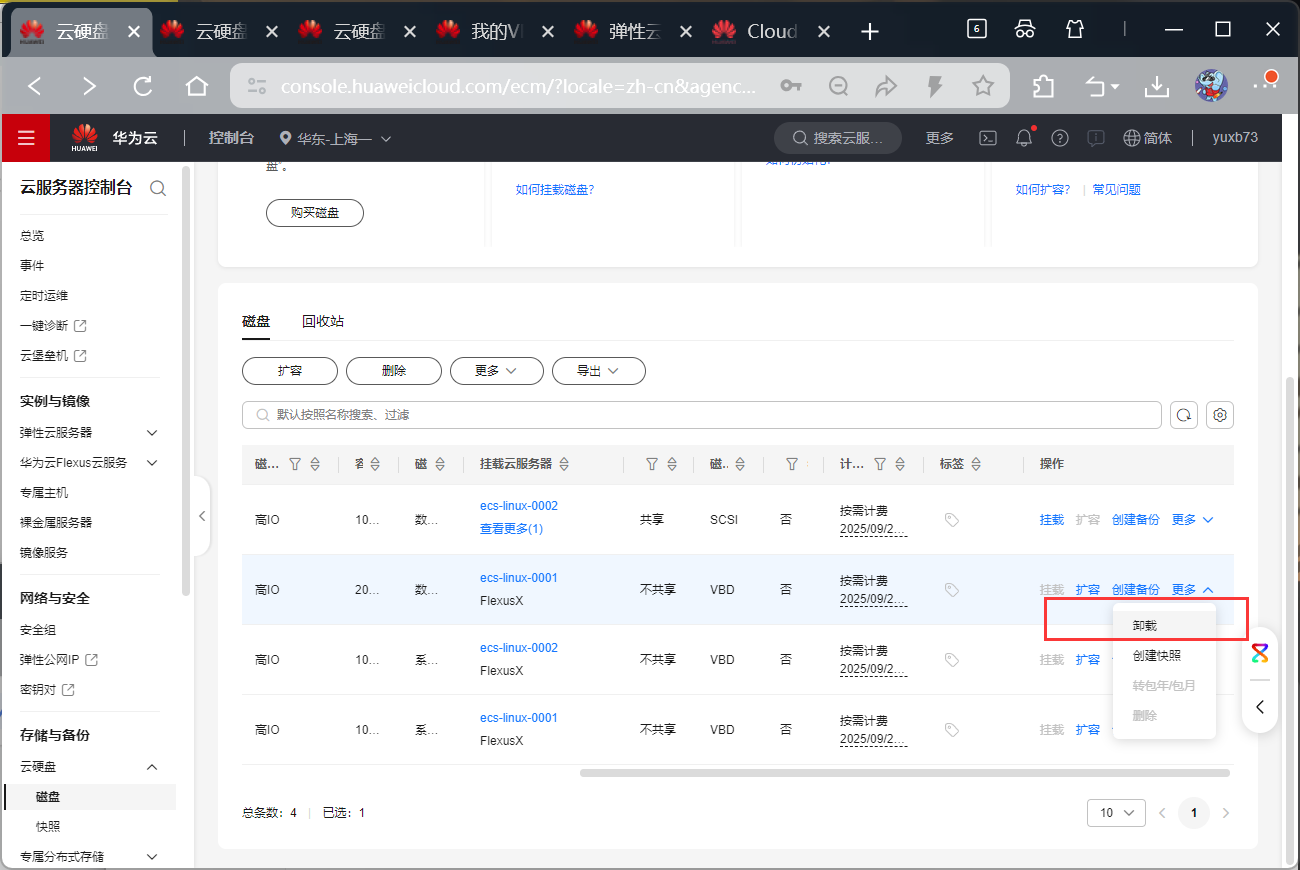The image size is (1300, 870).
Task: Open new browser tab with plus
Action: point(870,31)
